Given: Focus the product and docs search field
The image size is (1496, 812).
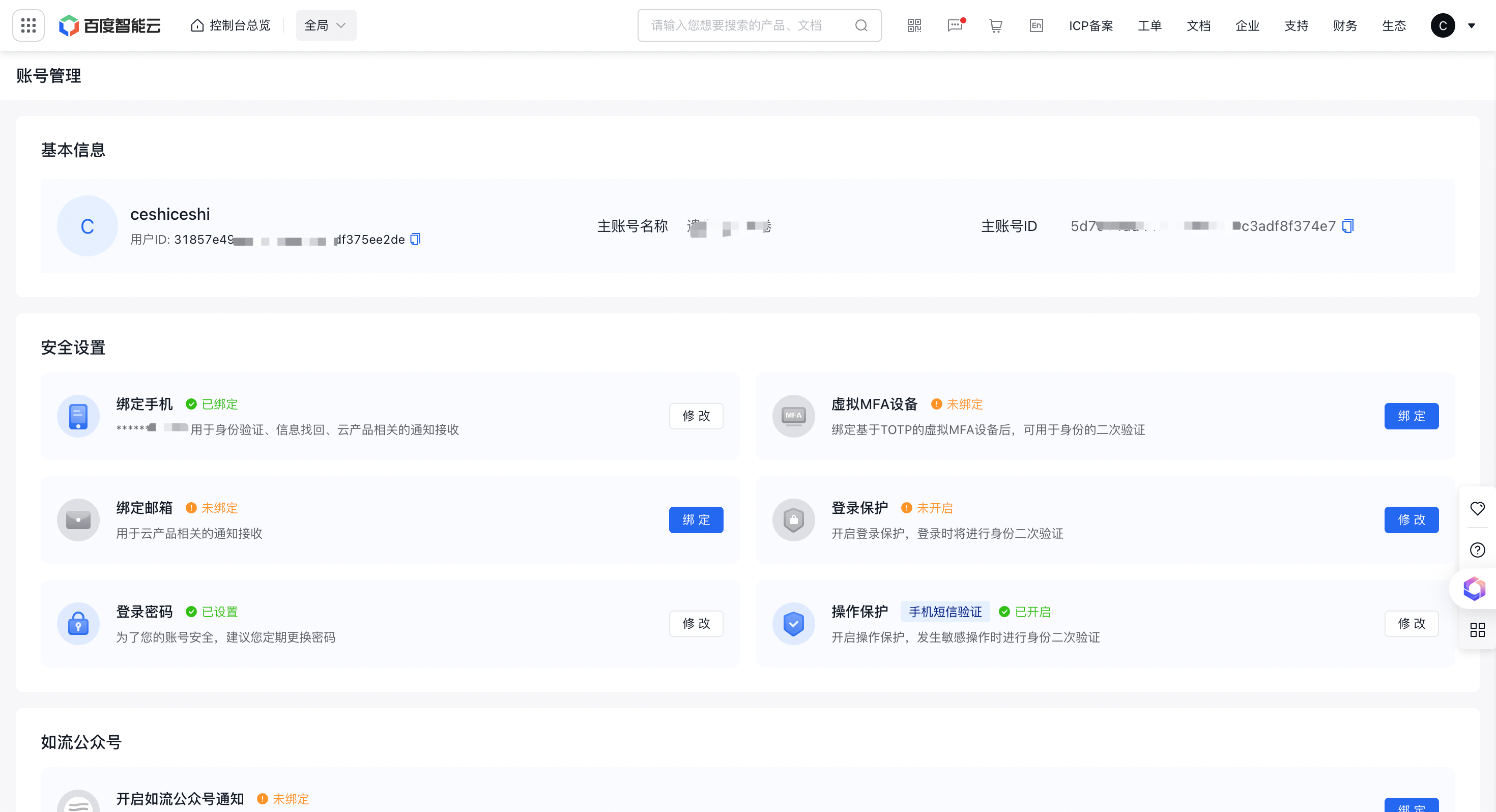Looking at the screenshot, I should pos(759,25).
